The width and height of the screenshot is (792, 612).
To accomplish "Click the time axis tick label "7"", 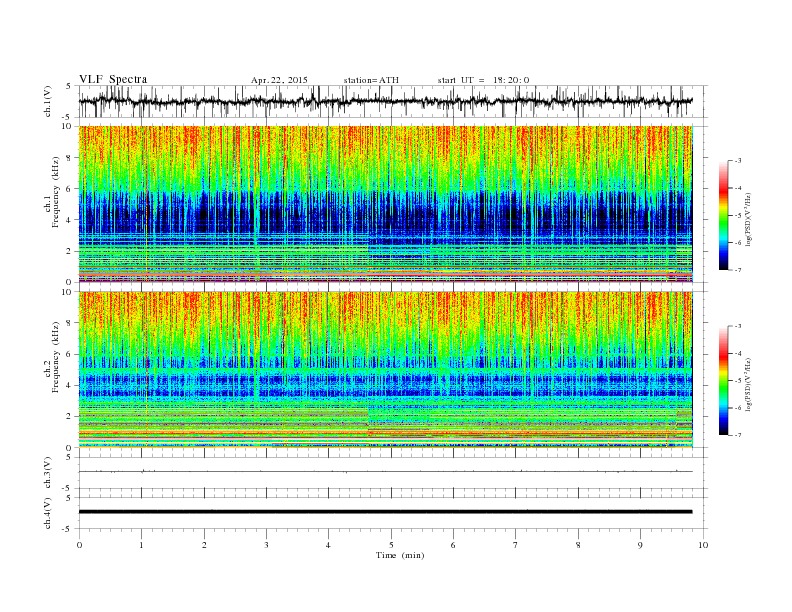I will coord(516,545).
